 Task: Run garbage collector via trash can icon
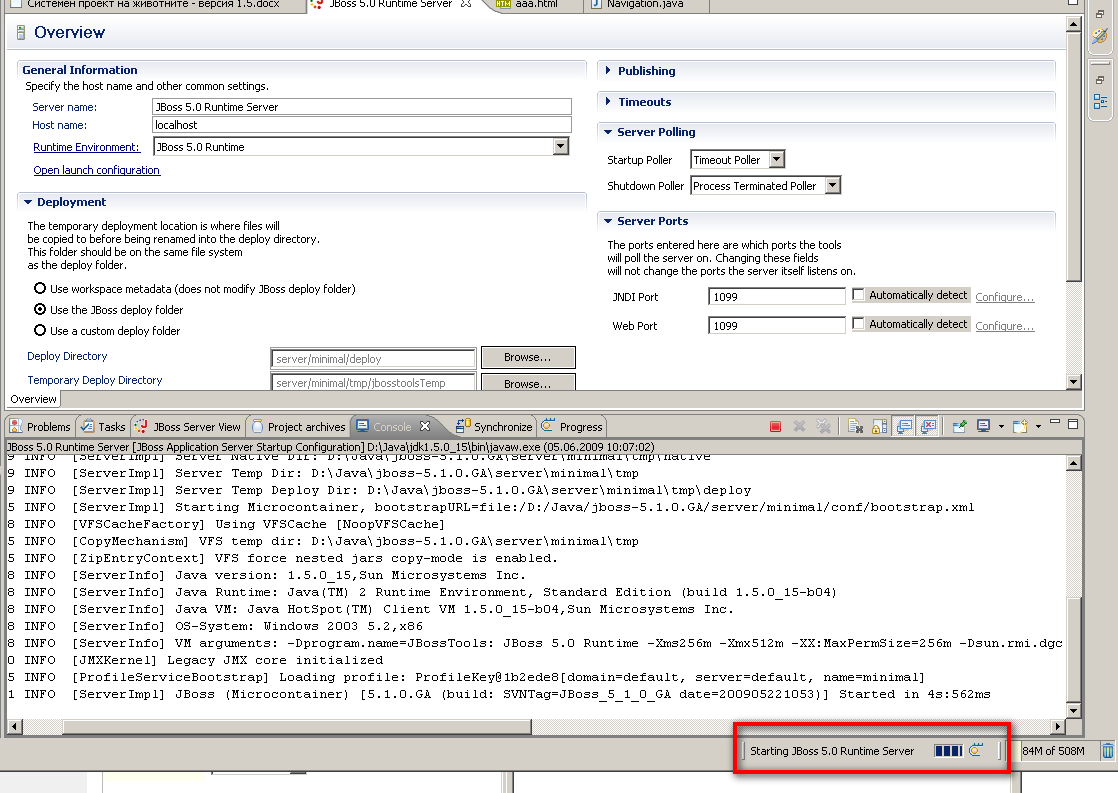1107,751
